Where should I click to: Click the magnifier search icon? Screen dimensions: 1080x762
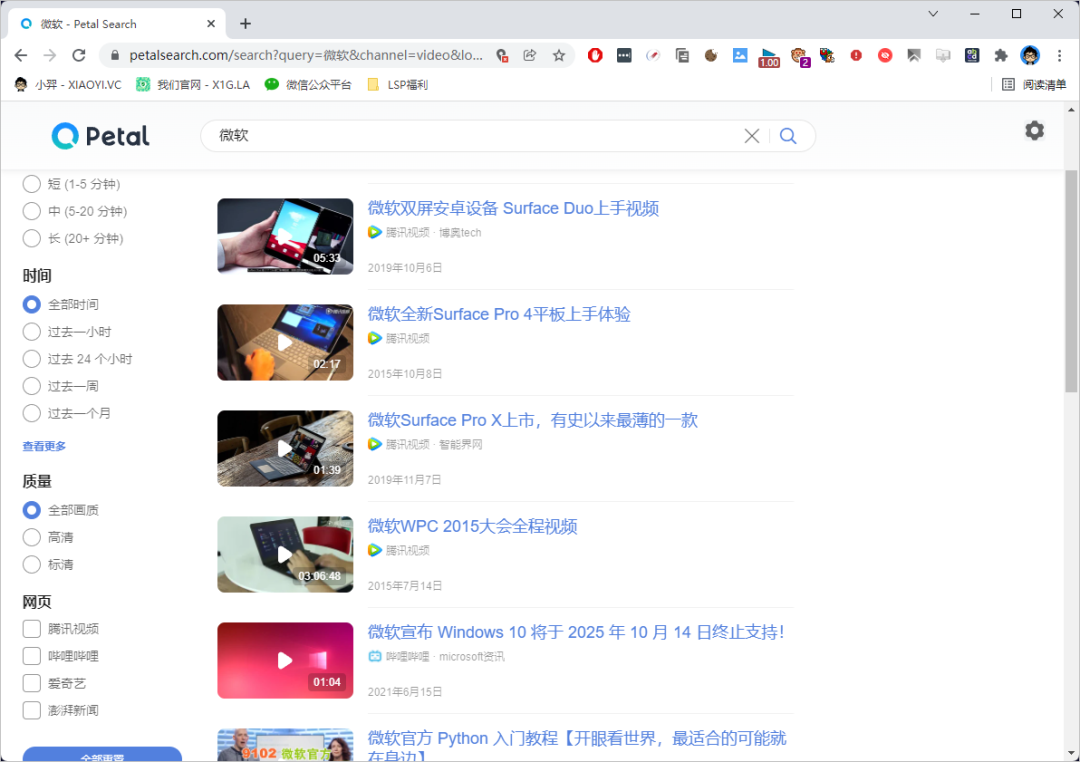click(x=788, y=136)
